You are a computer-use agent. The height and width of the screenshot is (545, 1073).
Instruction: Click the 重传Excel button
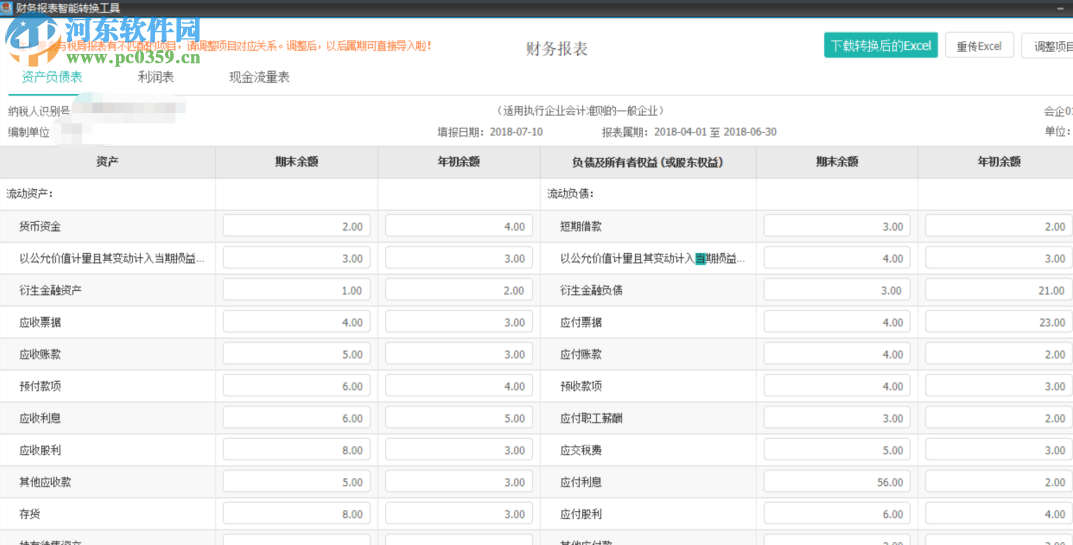point(979,46)
